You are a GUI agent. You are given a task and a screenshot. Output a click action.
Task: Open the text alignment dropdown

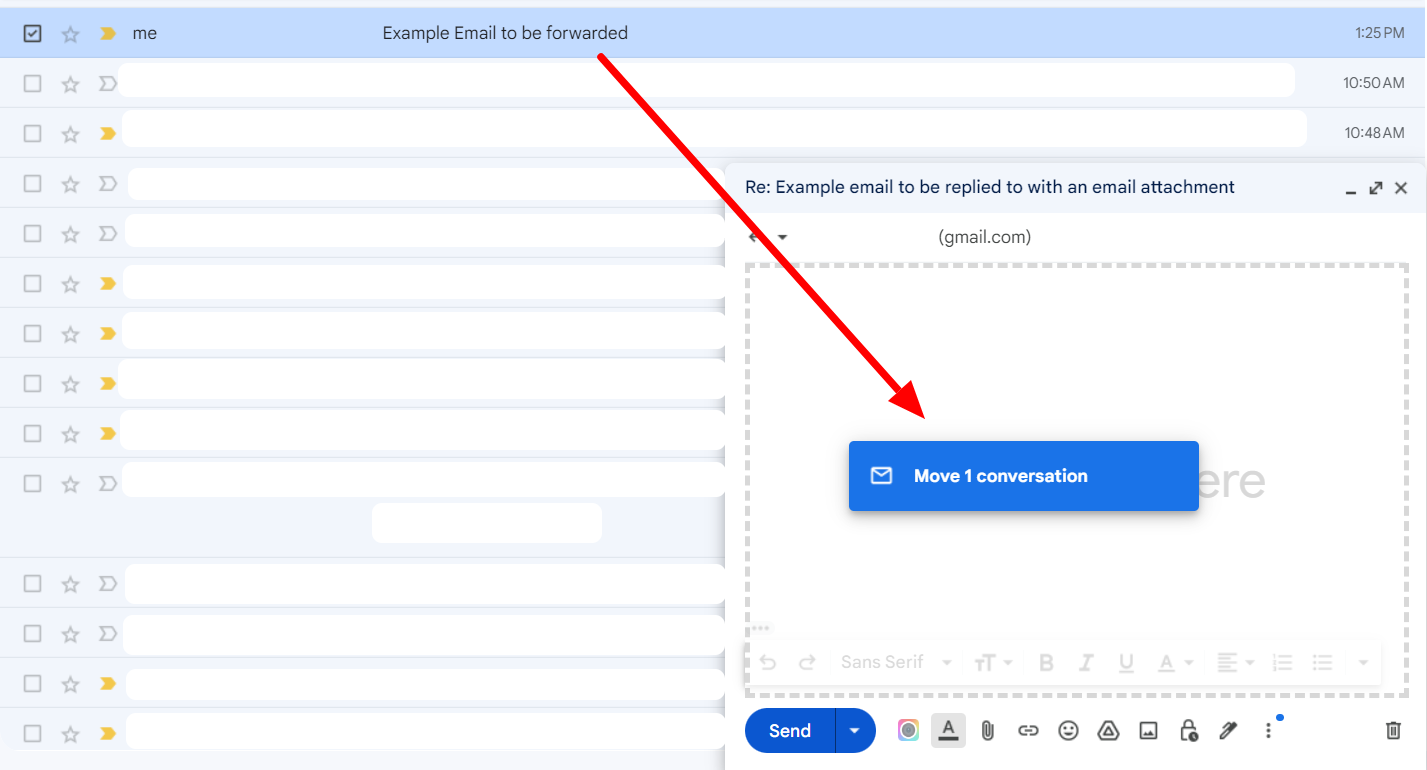click(x=1235, y=662)
